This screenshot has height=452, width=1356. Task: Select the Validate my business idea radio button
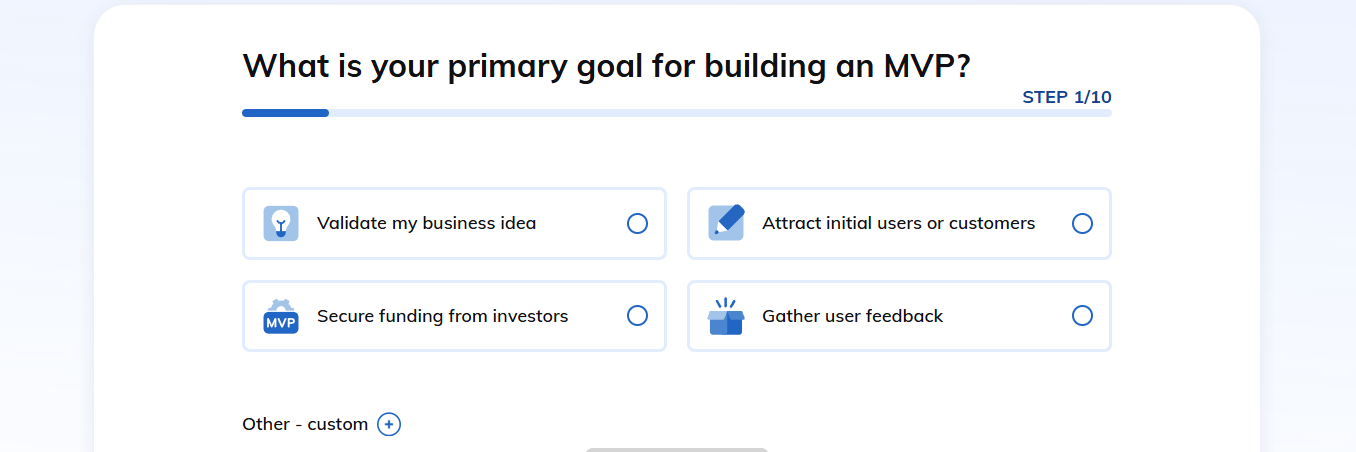pos(637,223)
